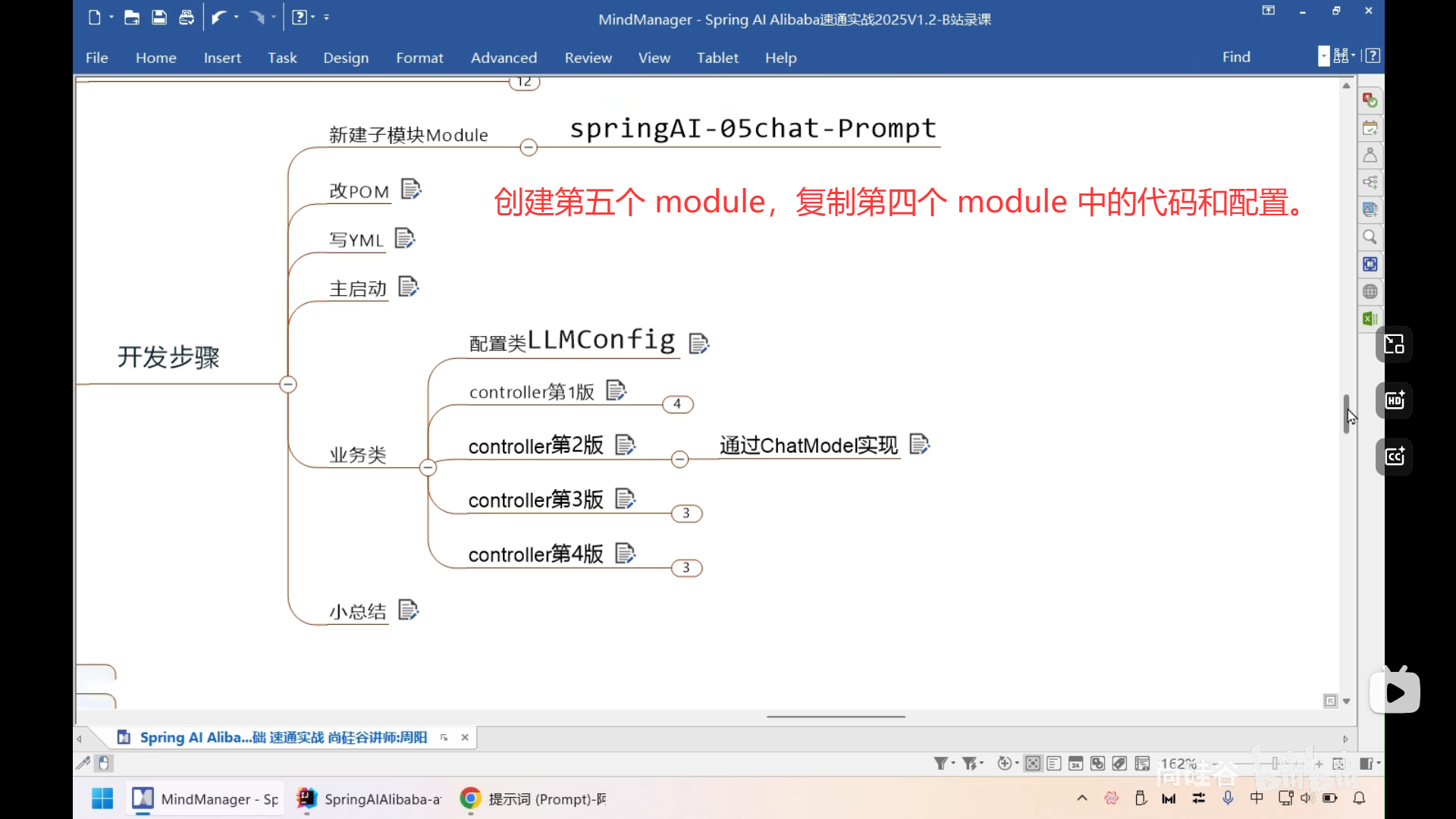Click the zoom slider handle

(x=1274, y=763)
